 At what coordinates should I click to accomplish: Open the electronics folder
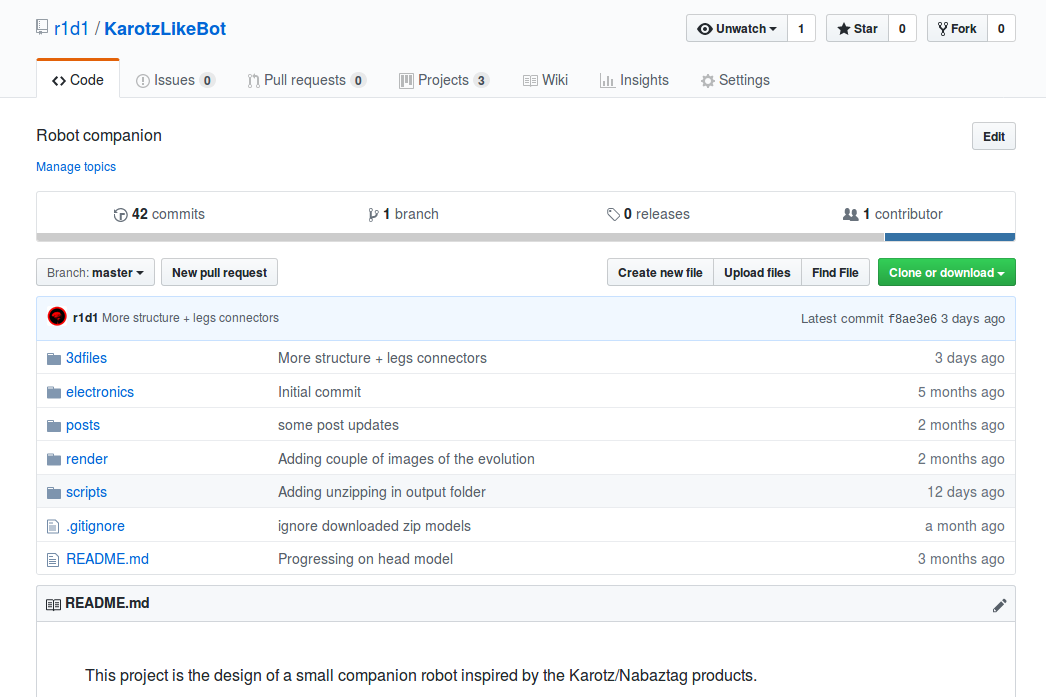100,392
